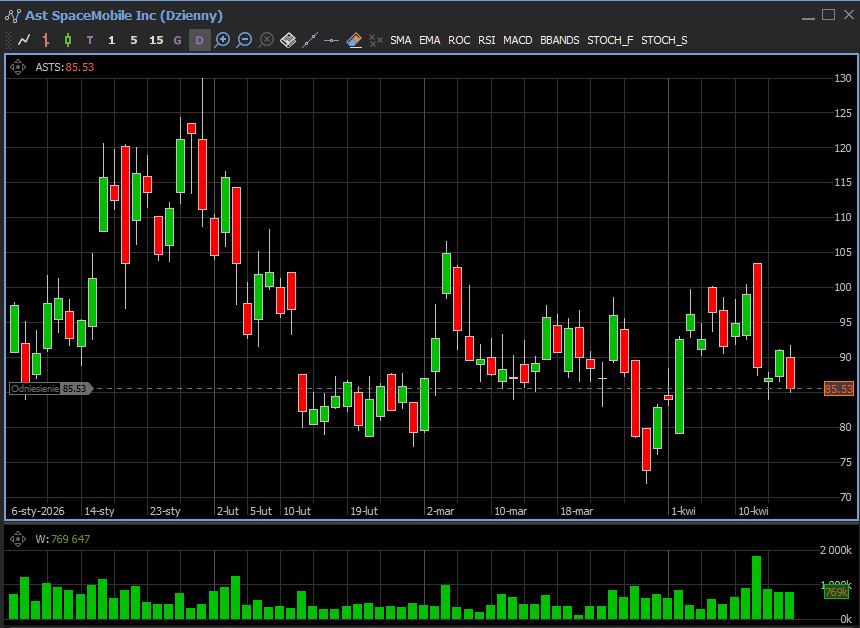Click the zoom out magnifier icon
Screen dimensions: 860x628
coord(244,40)
